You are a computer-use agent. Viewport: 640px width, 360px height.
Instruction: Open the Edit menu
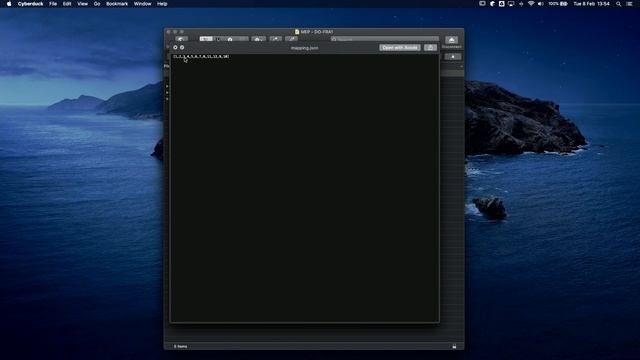(x=67, y=4)
